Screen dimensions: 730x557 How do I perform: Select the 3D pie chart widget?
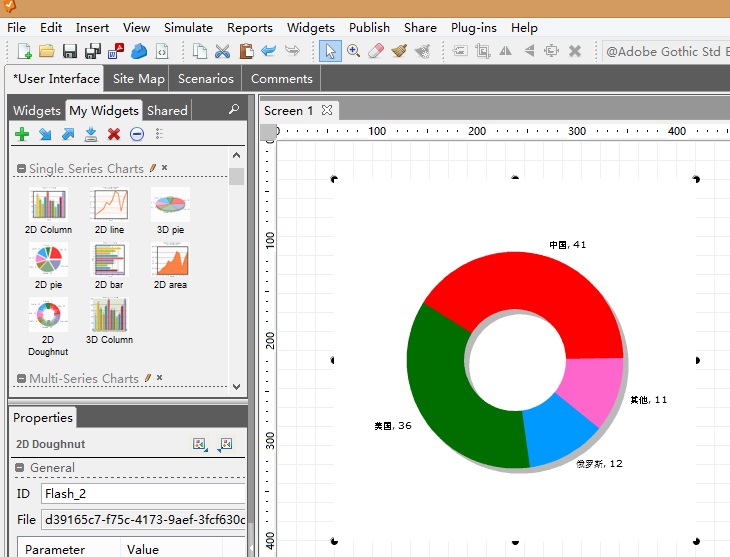pos(170,211)
